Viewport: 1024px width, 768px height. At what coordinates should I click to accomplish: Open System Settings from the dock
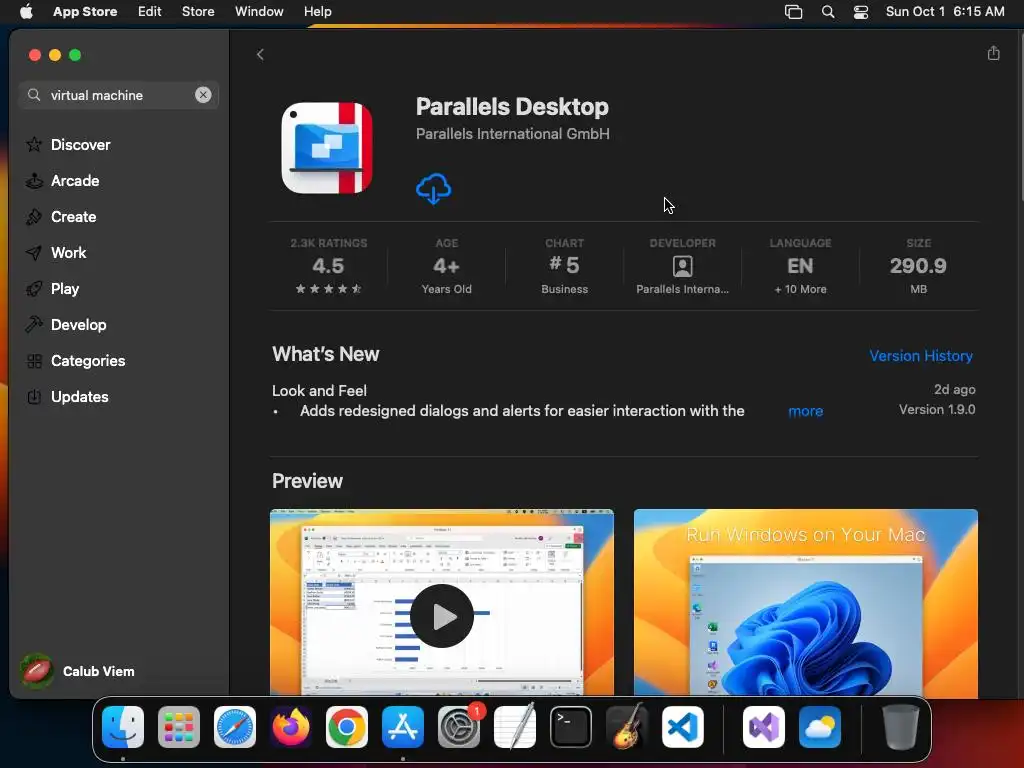pos(458,727)
